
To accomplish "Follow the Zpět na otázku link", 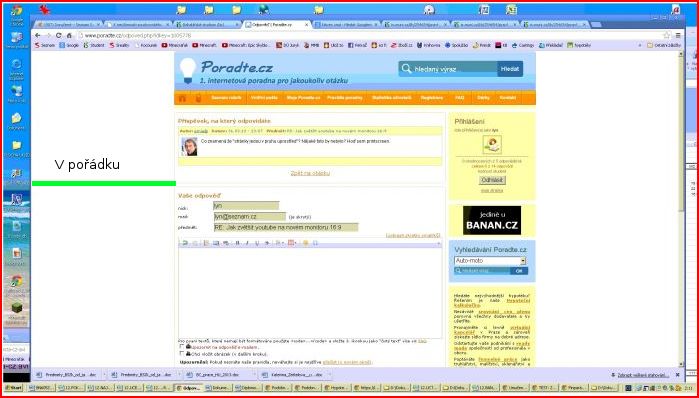I will tap(310, 173).
